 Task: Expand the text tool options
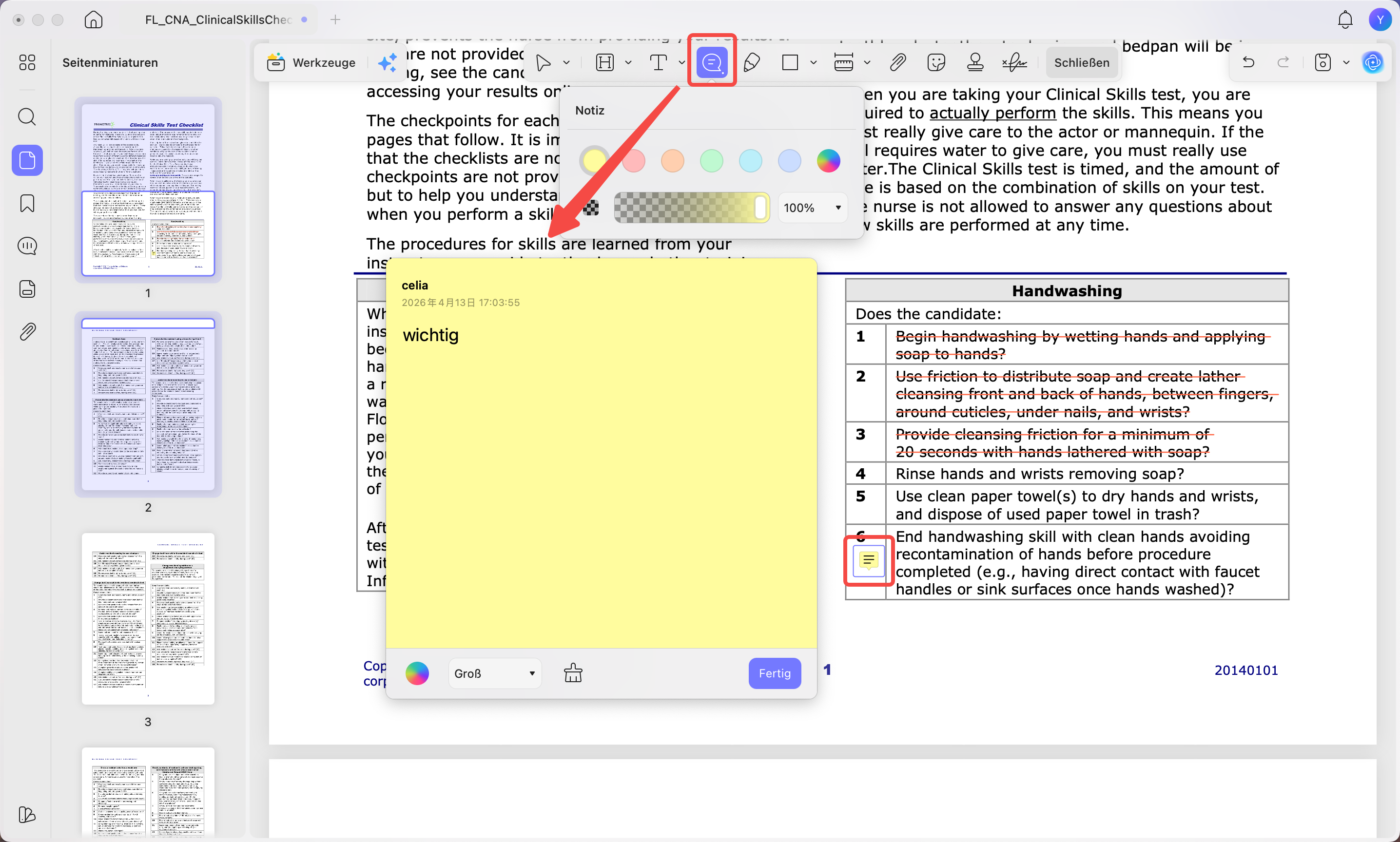[x=681, y=62]
